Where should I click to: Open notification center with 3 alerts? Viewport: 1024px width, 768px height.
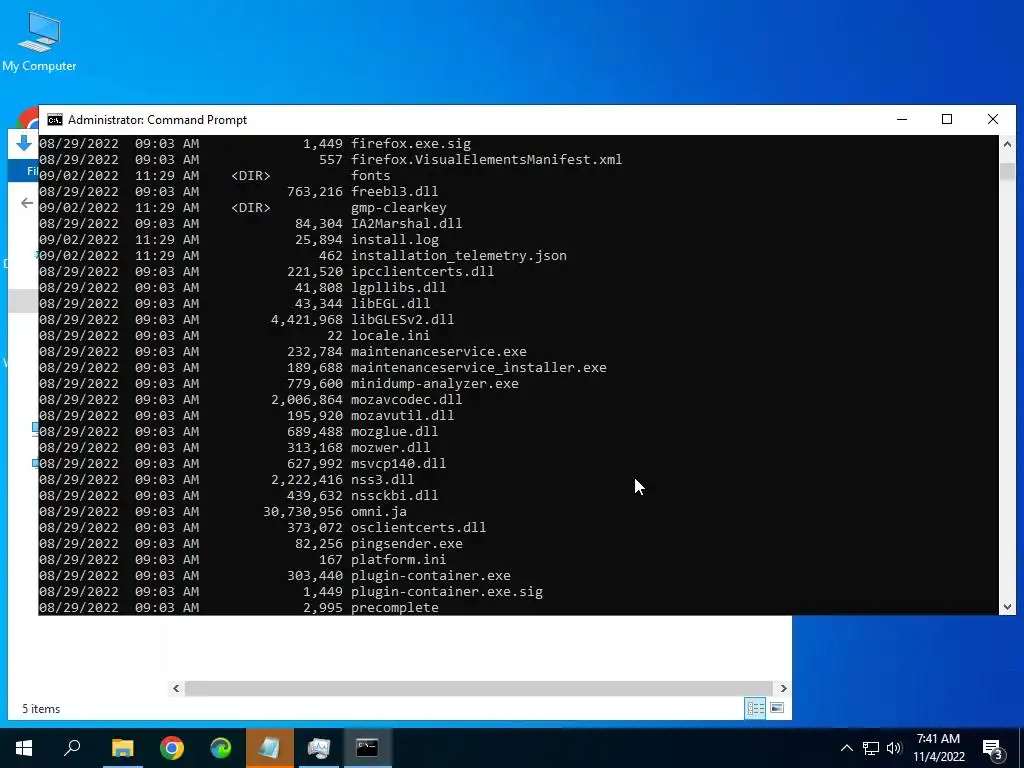click(992, 749)
